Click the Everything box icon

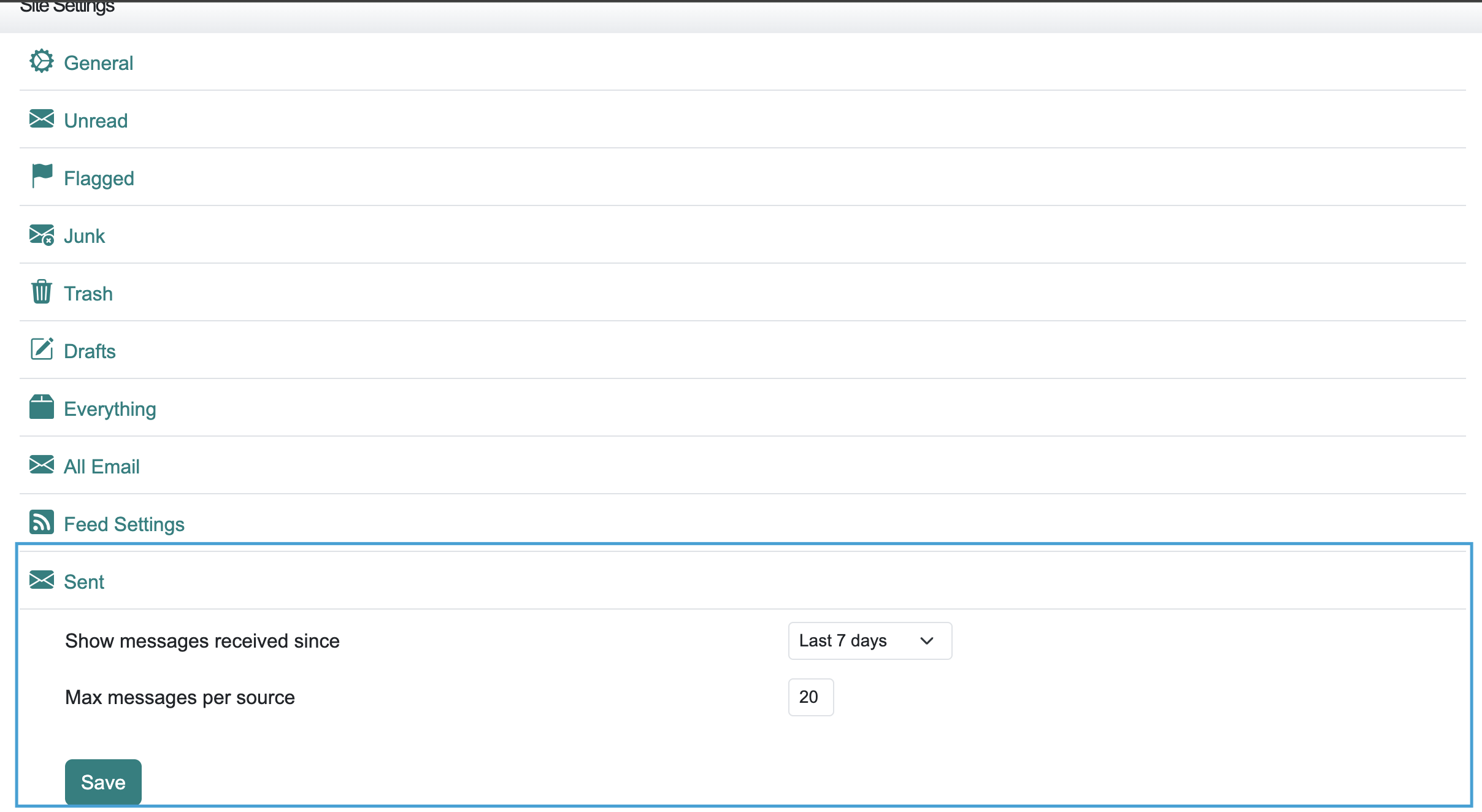coord(42,407)
